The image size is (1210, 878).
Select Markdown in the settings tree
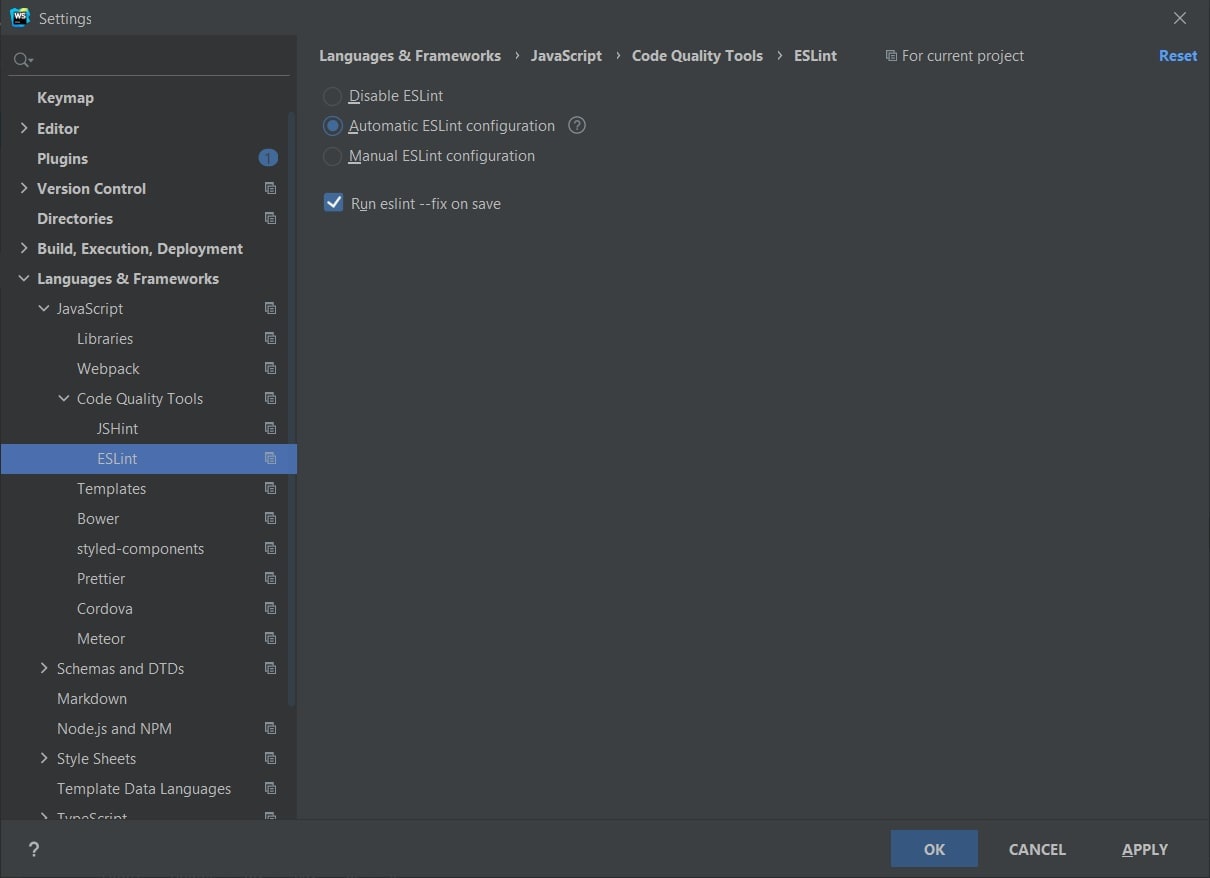point(92,698)
